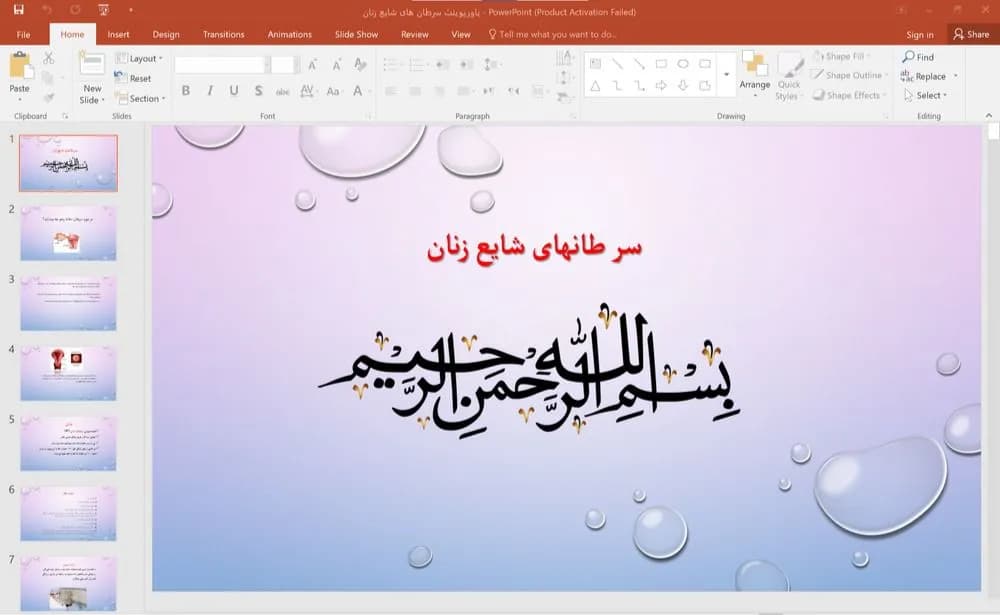Click the Text Direction icon
This screenshot has height=615, width=1000.
point(564,59)
